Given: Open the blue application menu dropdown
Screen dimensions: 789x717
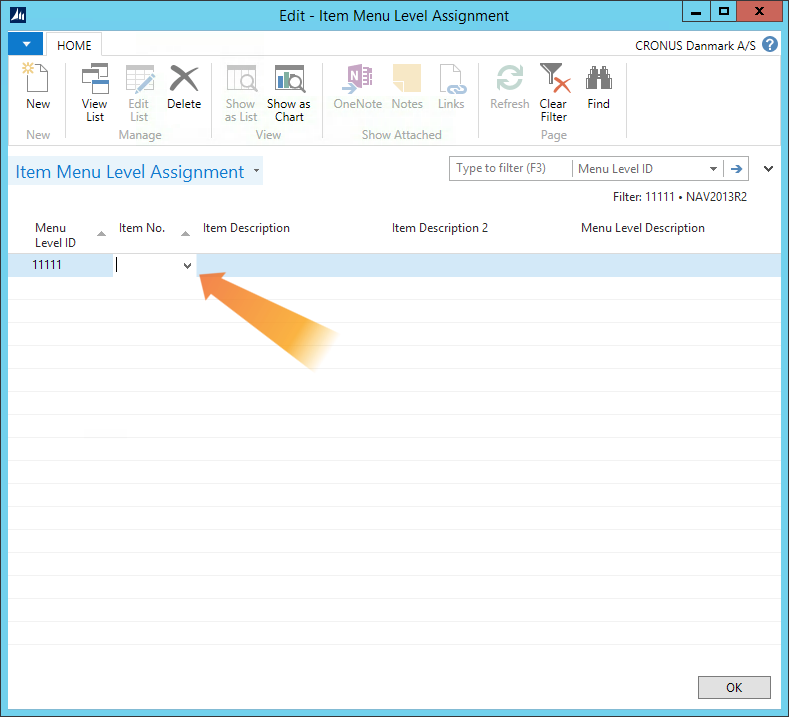Looking at the screenshot, I should coord(26,44).
